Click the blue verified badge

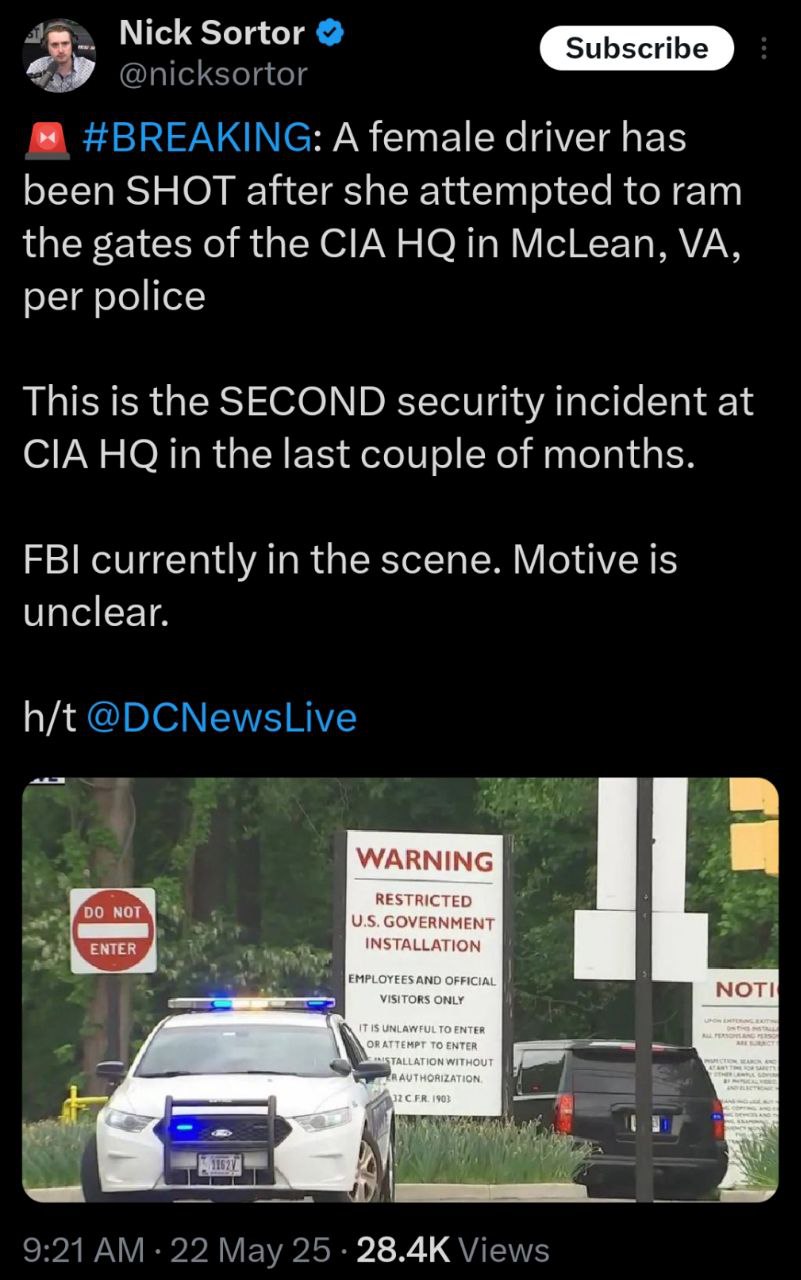tap(331, 33)
